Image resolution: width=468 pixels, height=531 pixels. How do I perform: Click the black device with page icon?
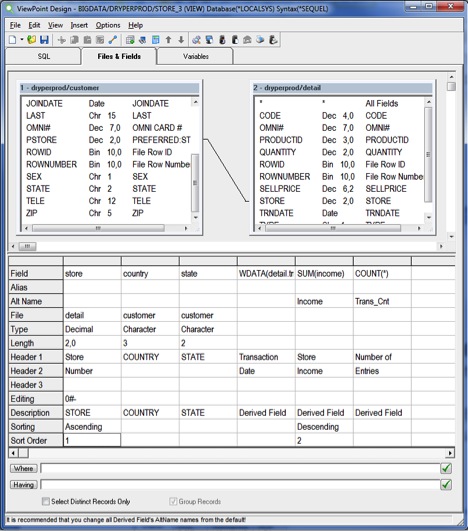(x=235, y=40)
